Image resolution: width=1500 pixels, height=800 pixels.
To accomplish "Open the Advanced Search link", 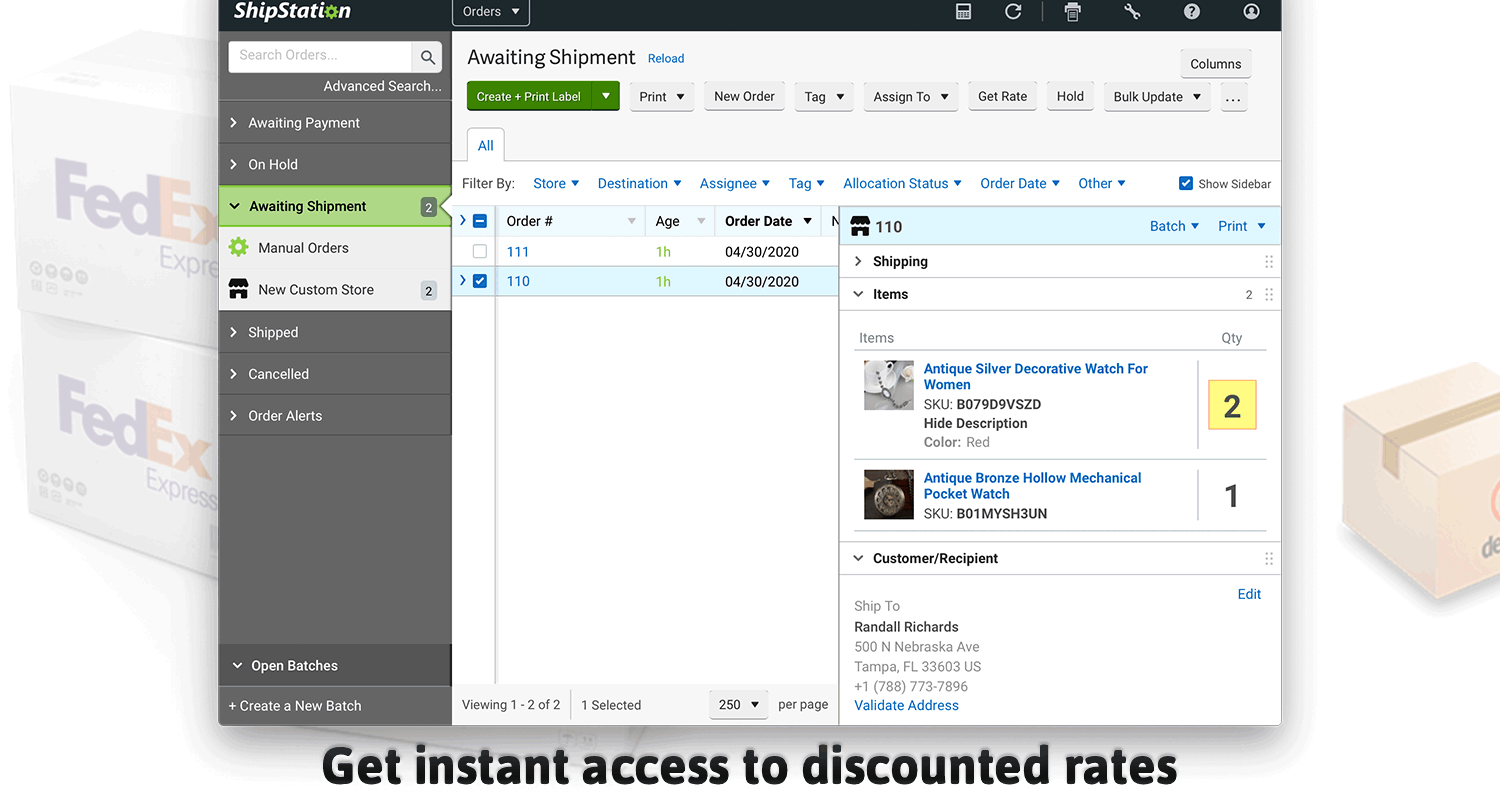I will [382, 86].
